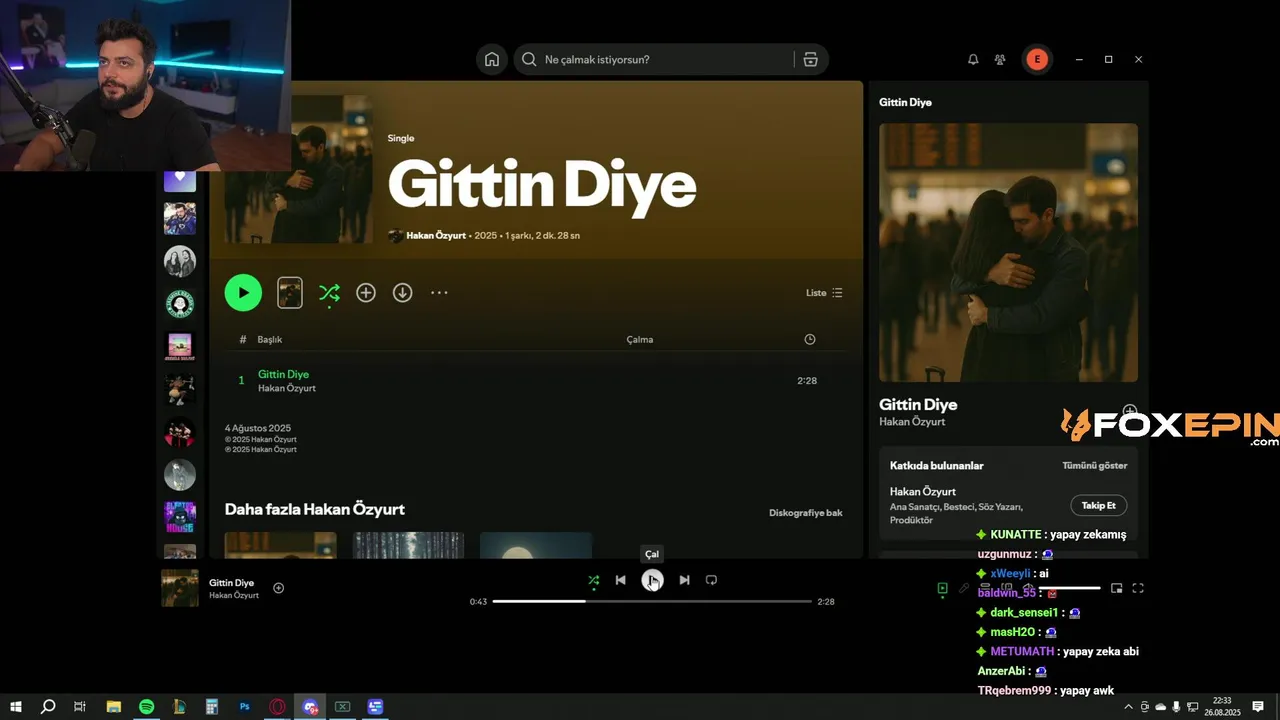This screenshot has height=720, width=1280.
Task: Click the album preview thumbnail beside play button
Action: point(290,292)
